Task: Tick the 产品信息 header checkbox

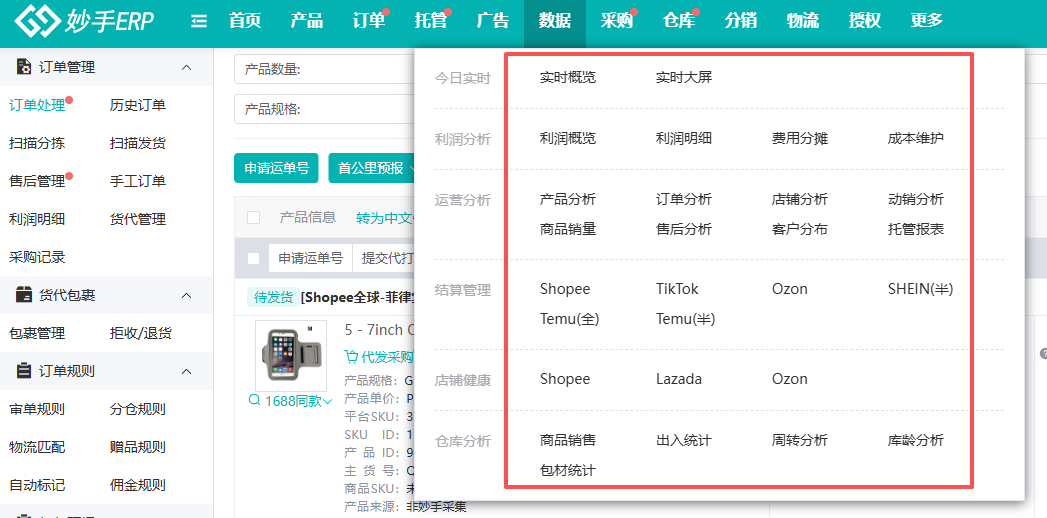Action: pos(254,218)
